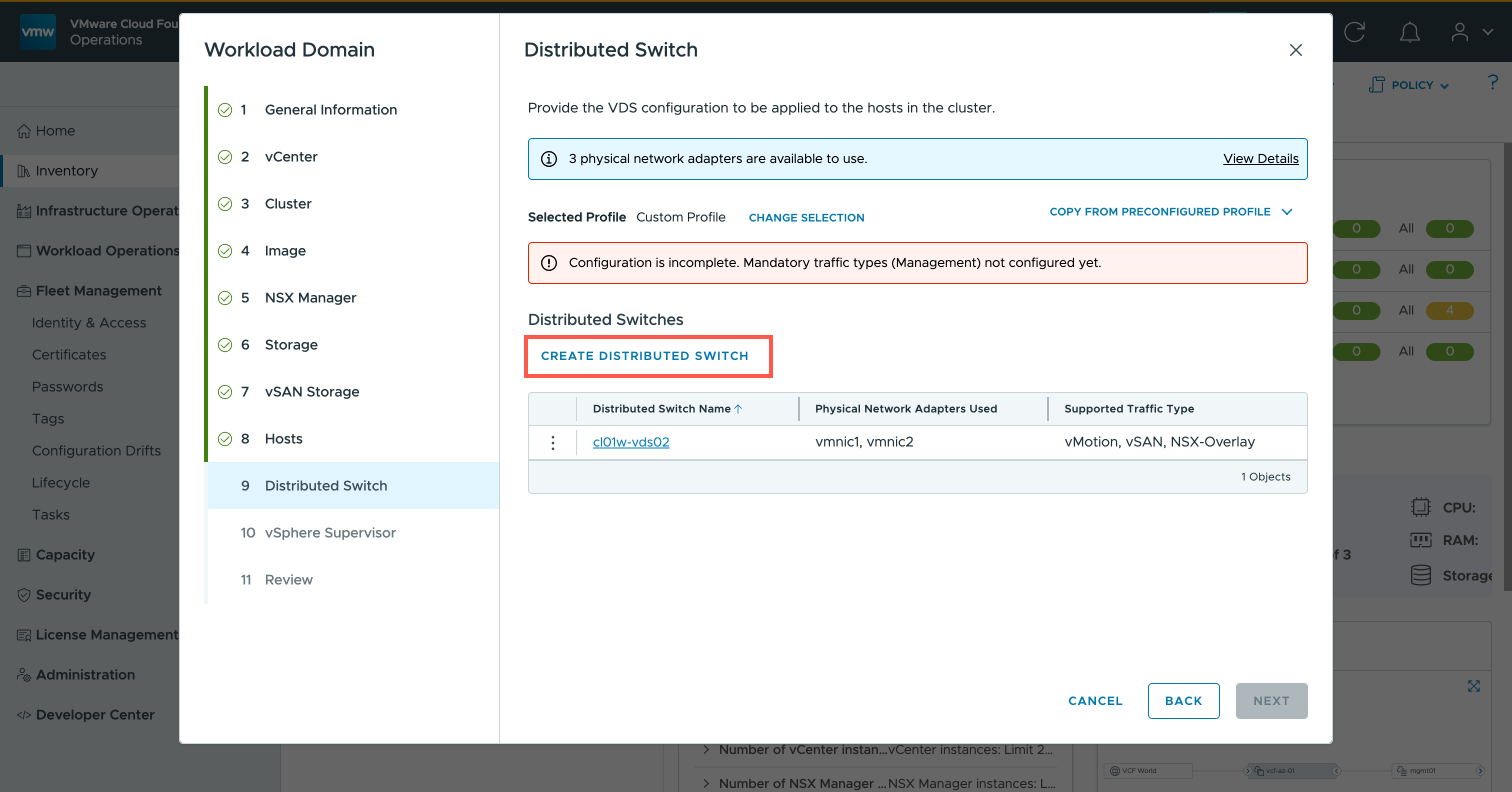Click the refresh icon in top bar

[x=1354, y=31]
